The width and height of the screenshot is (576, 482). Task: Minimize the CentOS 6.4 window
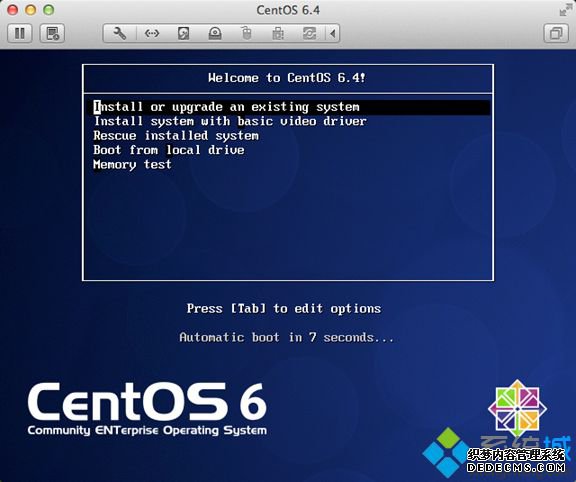31,10
